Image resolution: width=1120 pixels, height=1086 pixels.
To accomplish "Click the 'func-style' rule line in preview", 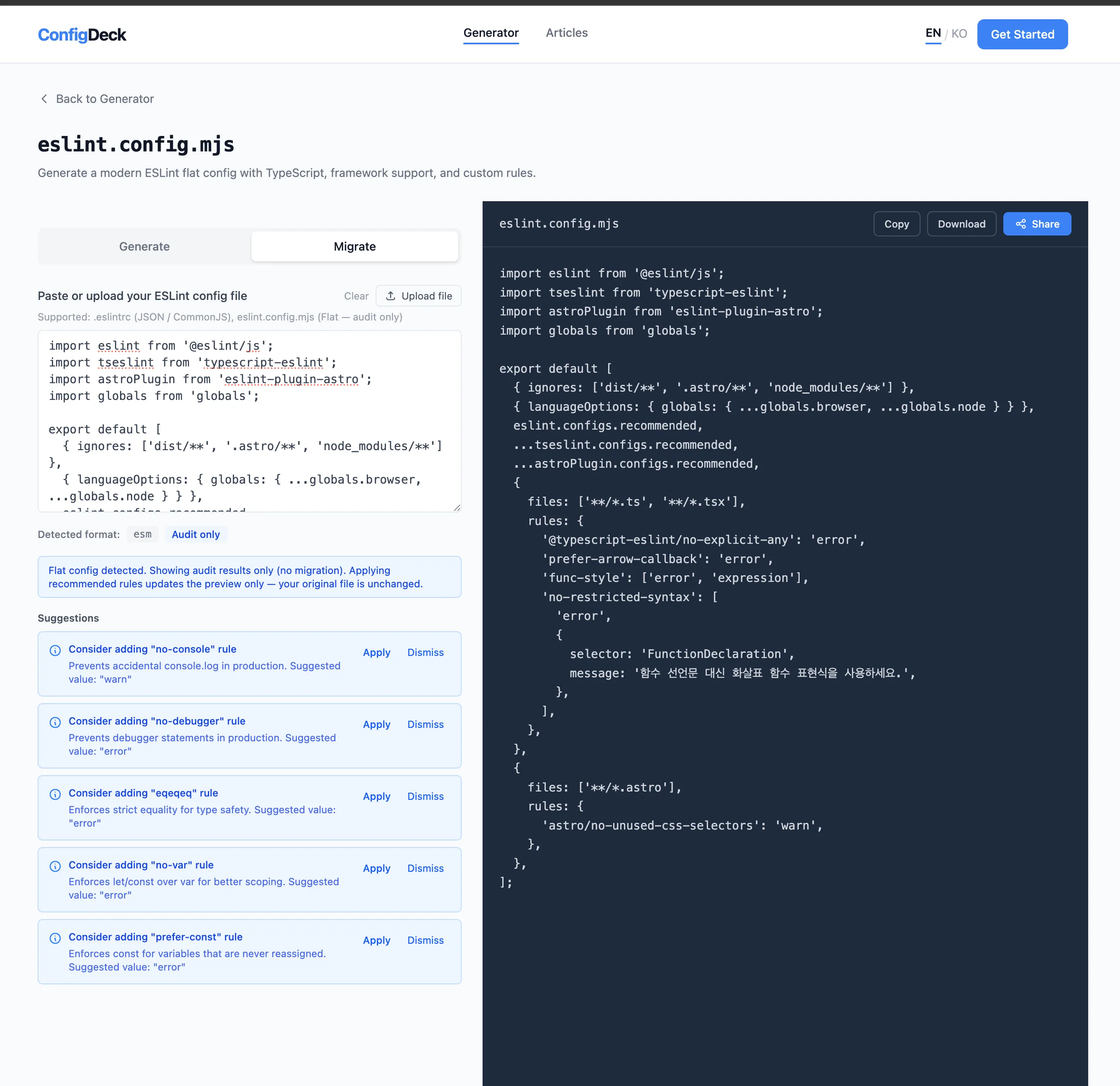I will tap(675, 578).
